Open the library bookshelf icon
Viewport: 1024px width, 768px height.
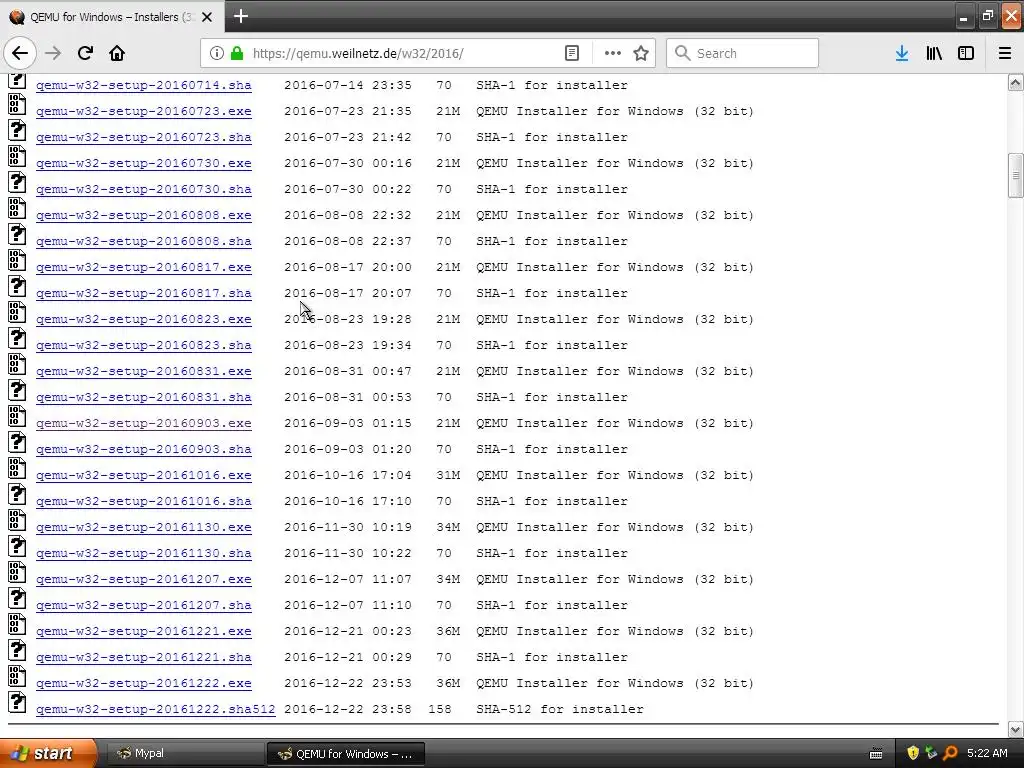click(934, 53)
